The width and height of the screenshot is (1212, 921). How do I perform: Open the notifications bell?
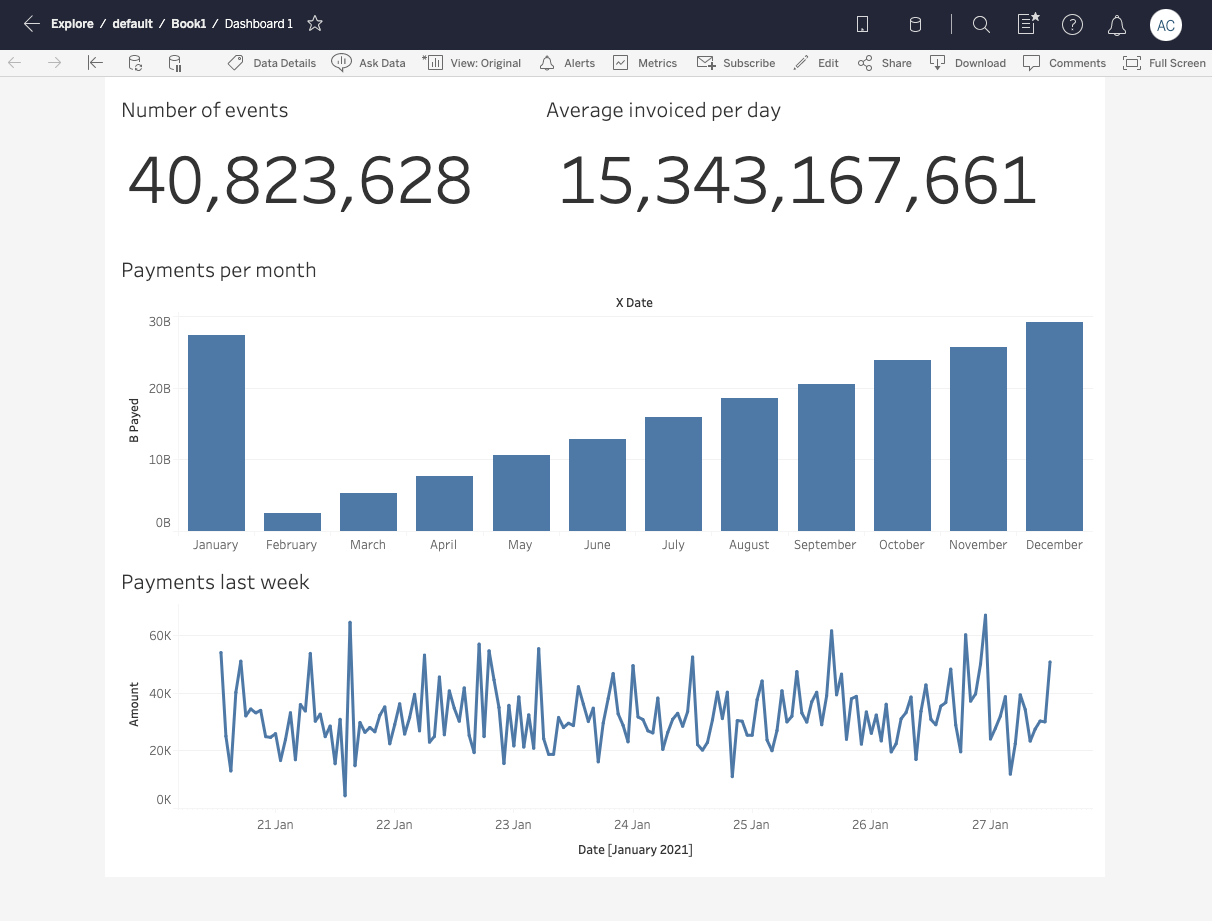pos(1117,25)
